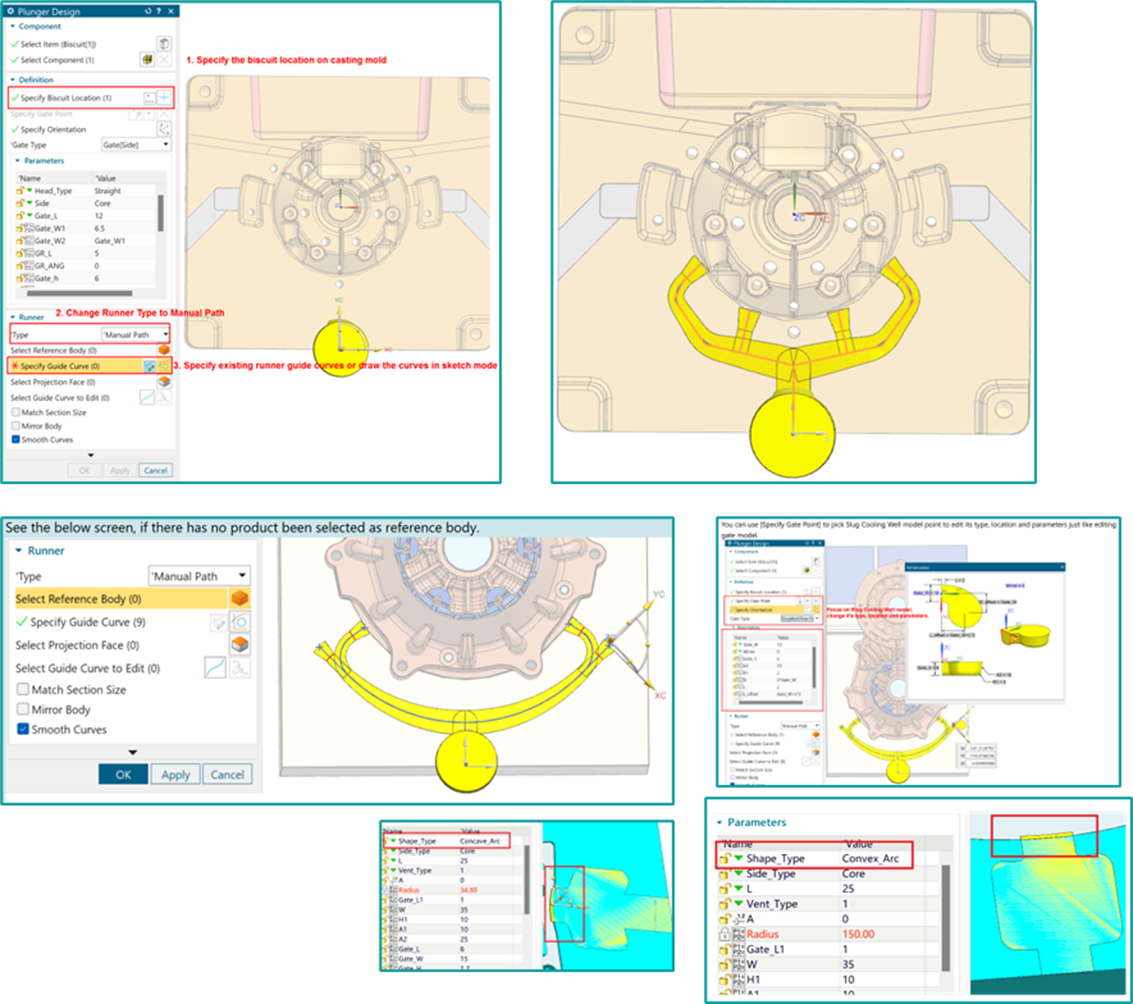This screenshot has height=1004, width=1133.
Task: Open the red-outlined Runner Type Manual Path dropdown
Action: click(x=136, y=334)
